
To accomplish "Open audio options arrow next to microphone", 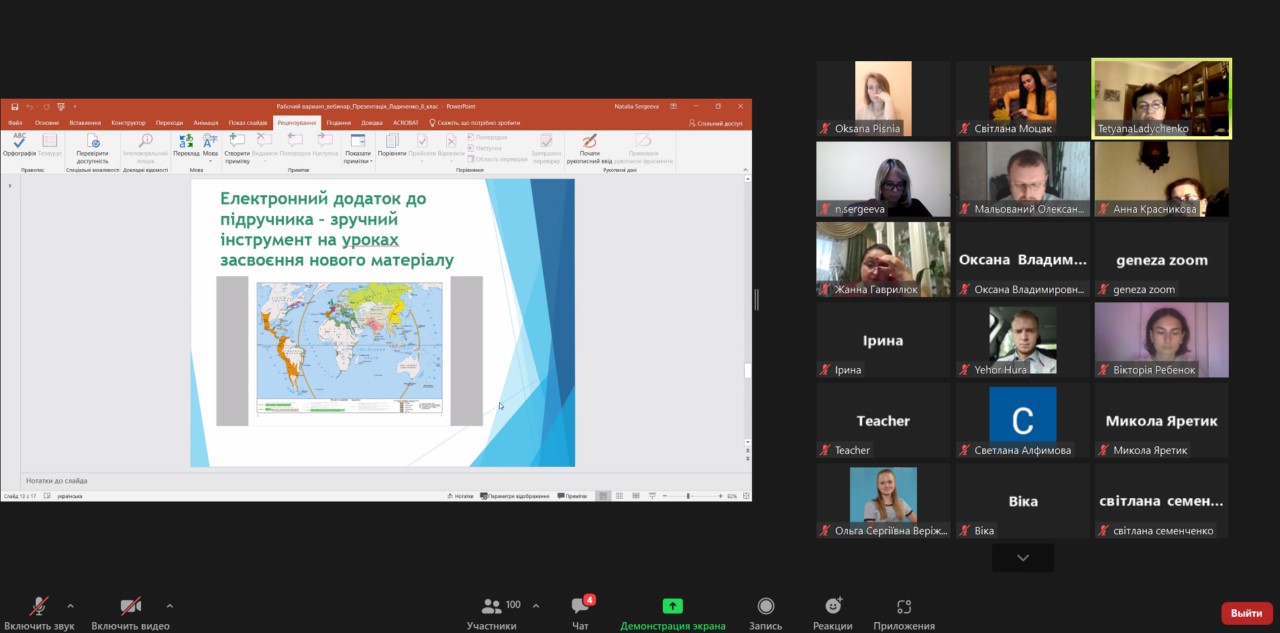I will [x=70, y=606].
